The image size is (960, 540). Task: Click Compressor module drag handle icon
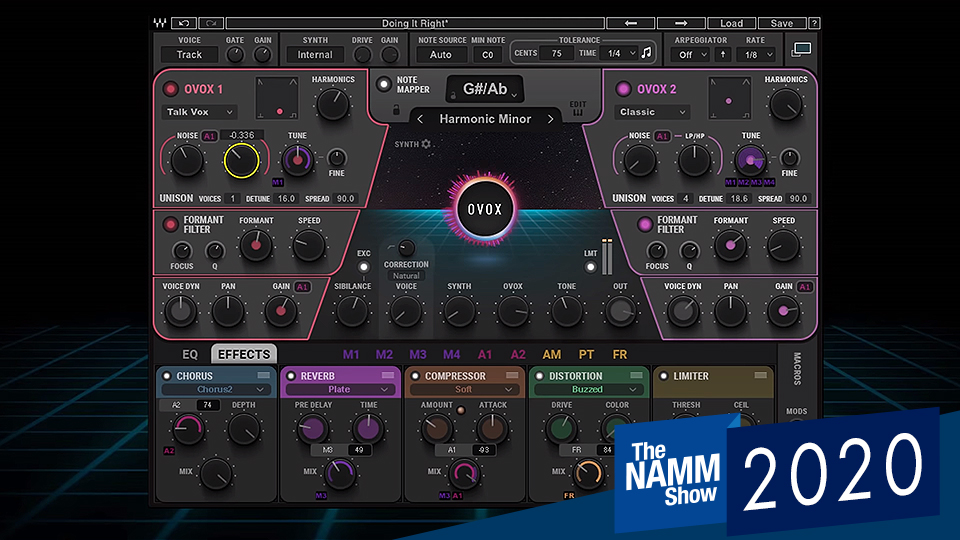[x=512, y=375]
